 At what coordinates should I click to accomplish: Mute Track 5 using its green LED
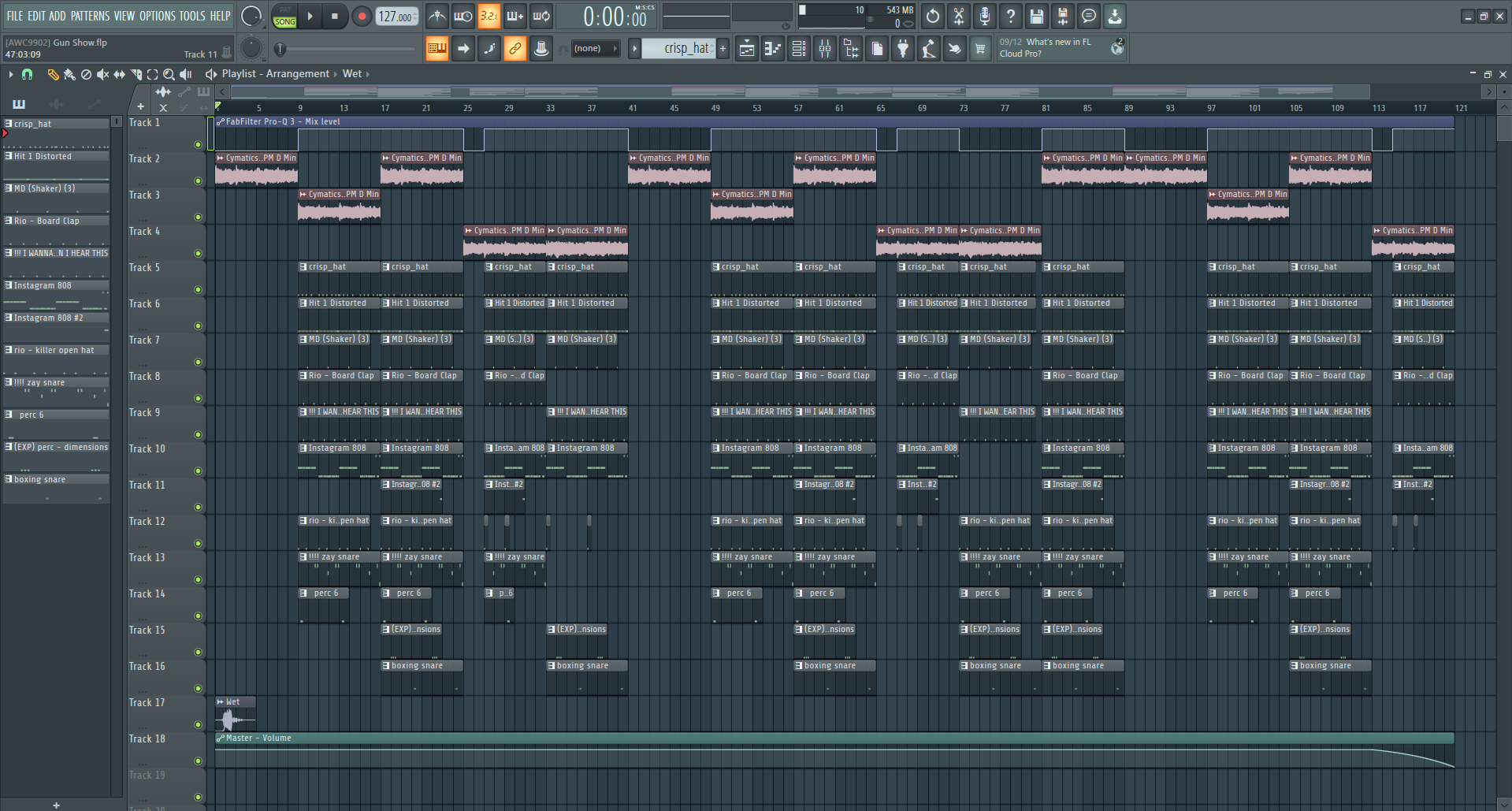point(198,289)
